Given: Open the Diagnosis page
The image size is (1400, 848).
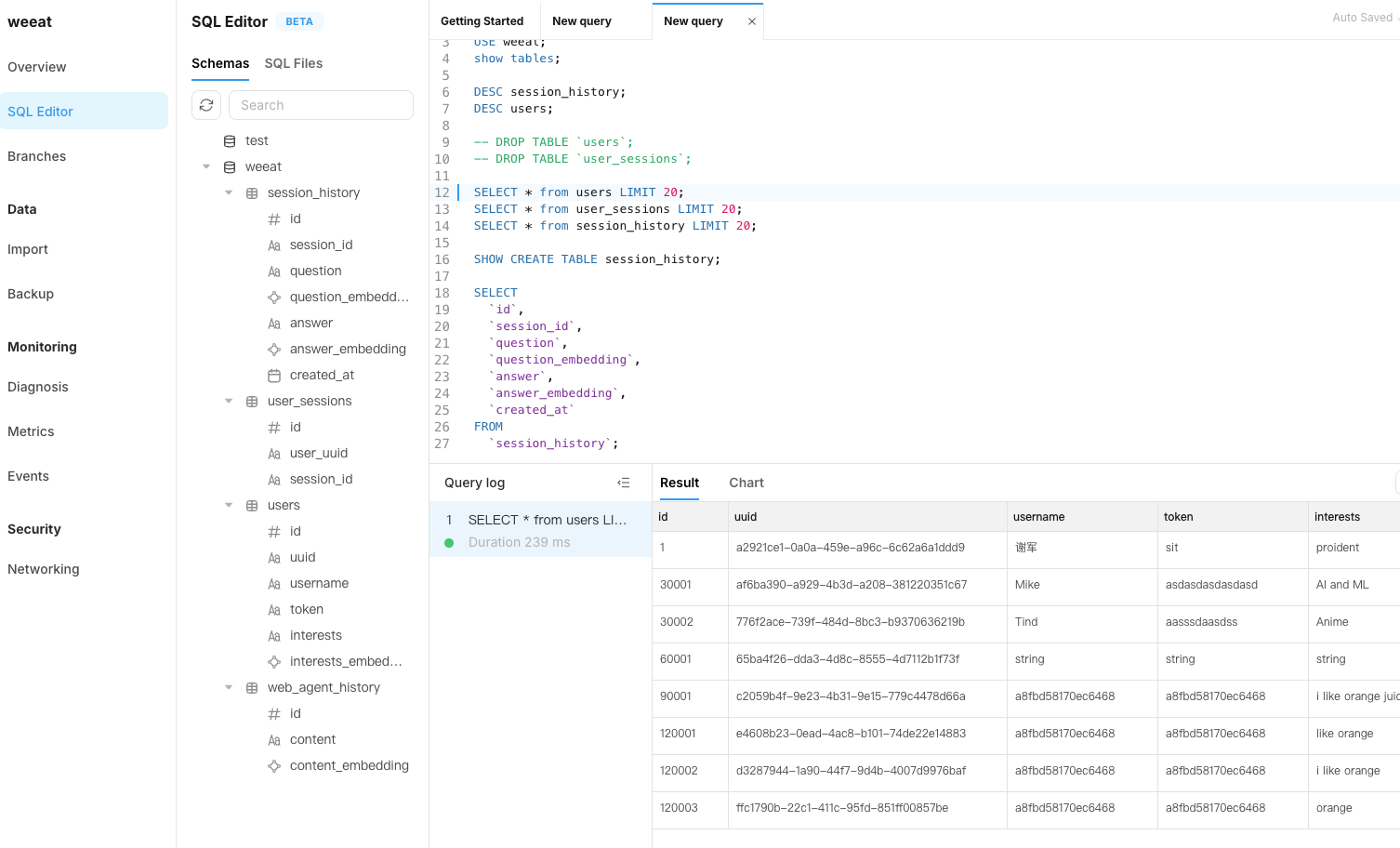Looking at the screenshot, I should (38, 387).
